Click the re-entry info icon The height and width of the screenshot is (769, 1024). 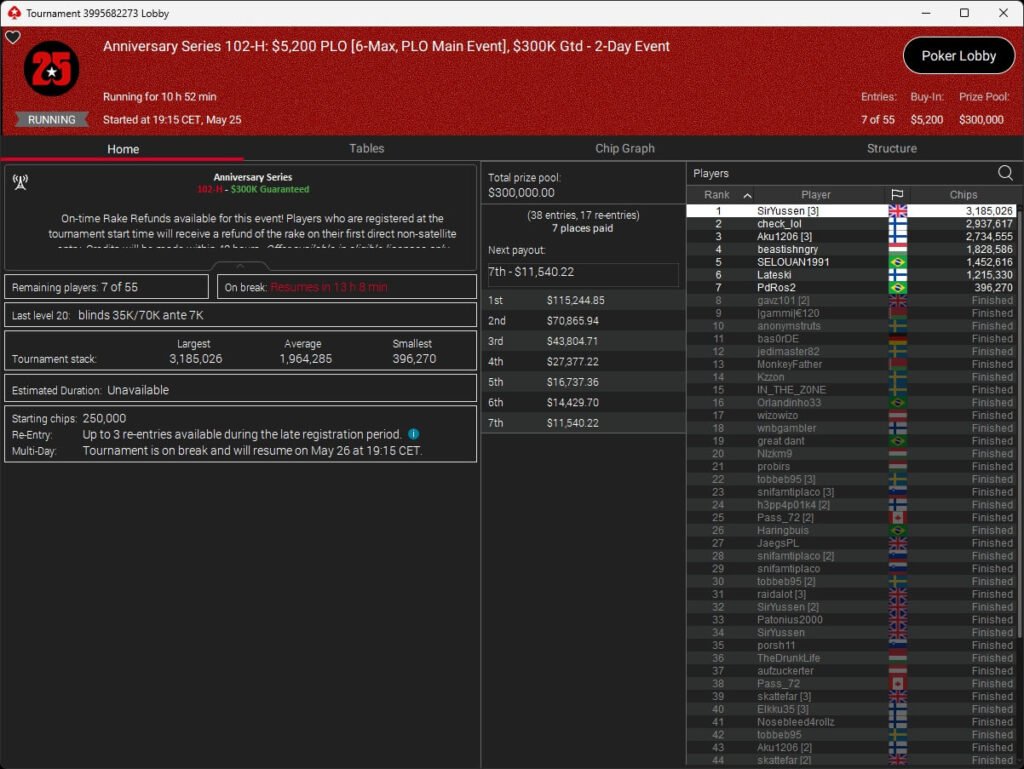413,434
